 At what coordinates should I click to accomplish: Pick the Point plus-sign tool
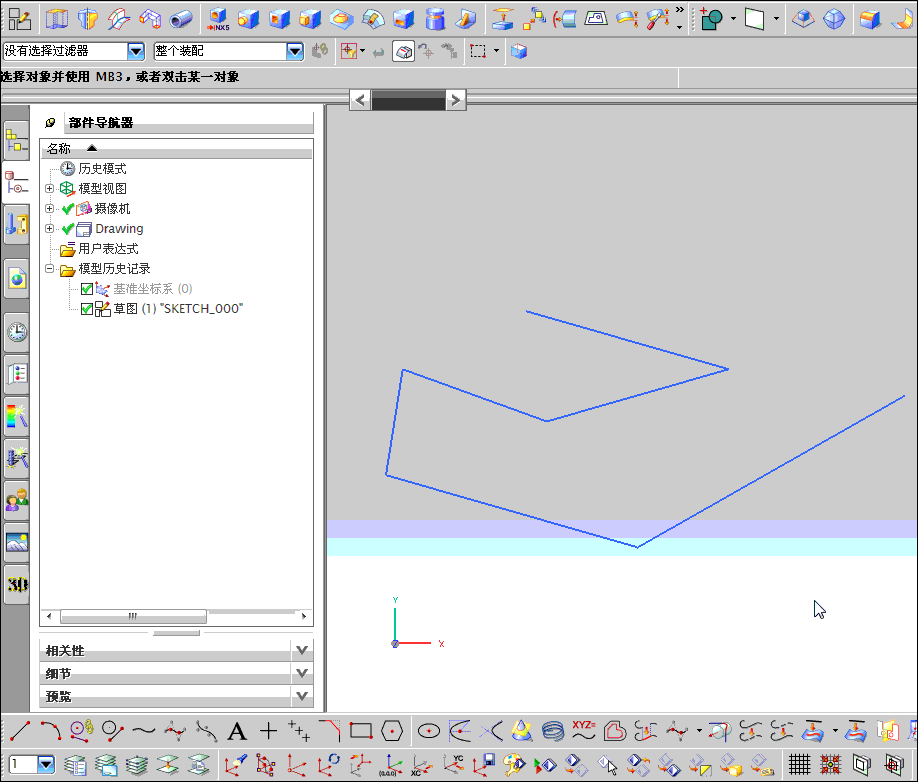(x=268, y=731)
